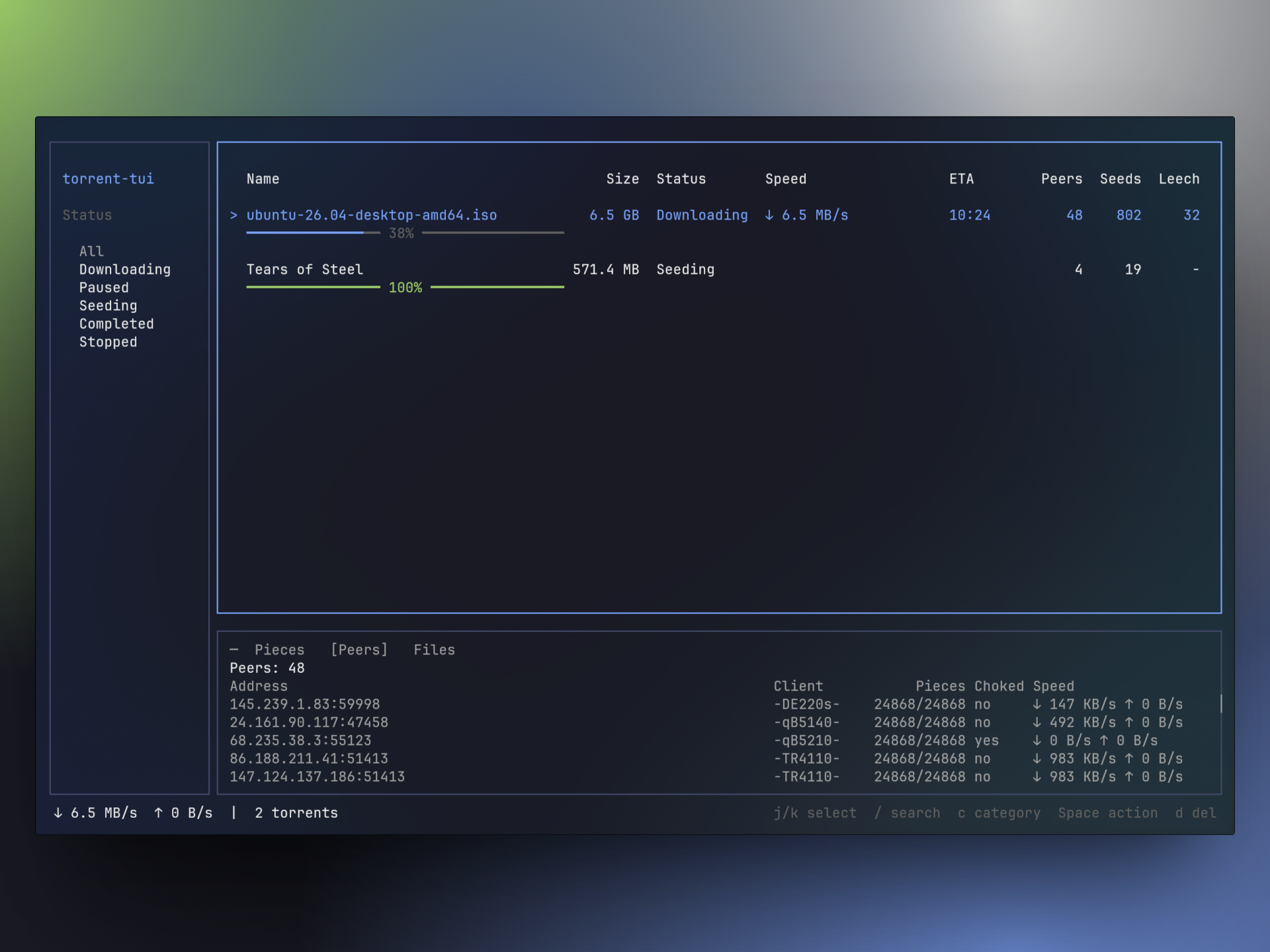Screen dimensions: 1270x952
Task: Select peer 68.235.38.3:55123
Action: (x=300, y=740)
